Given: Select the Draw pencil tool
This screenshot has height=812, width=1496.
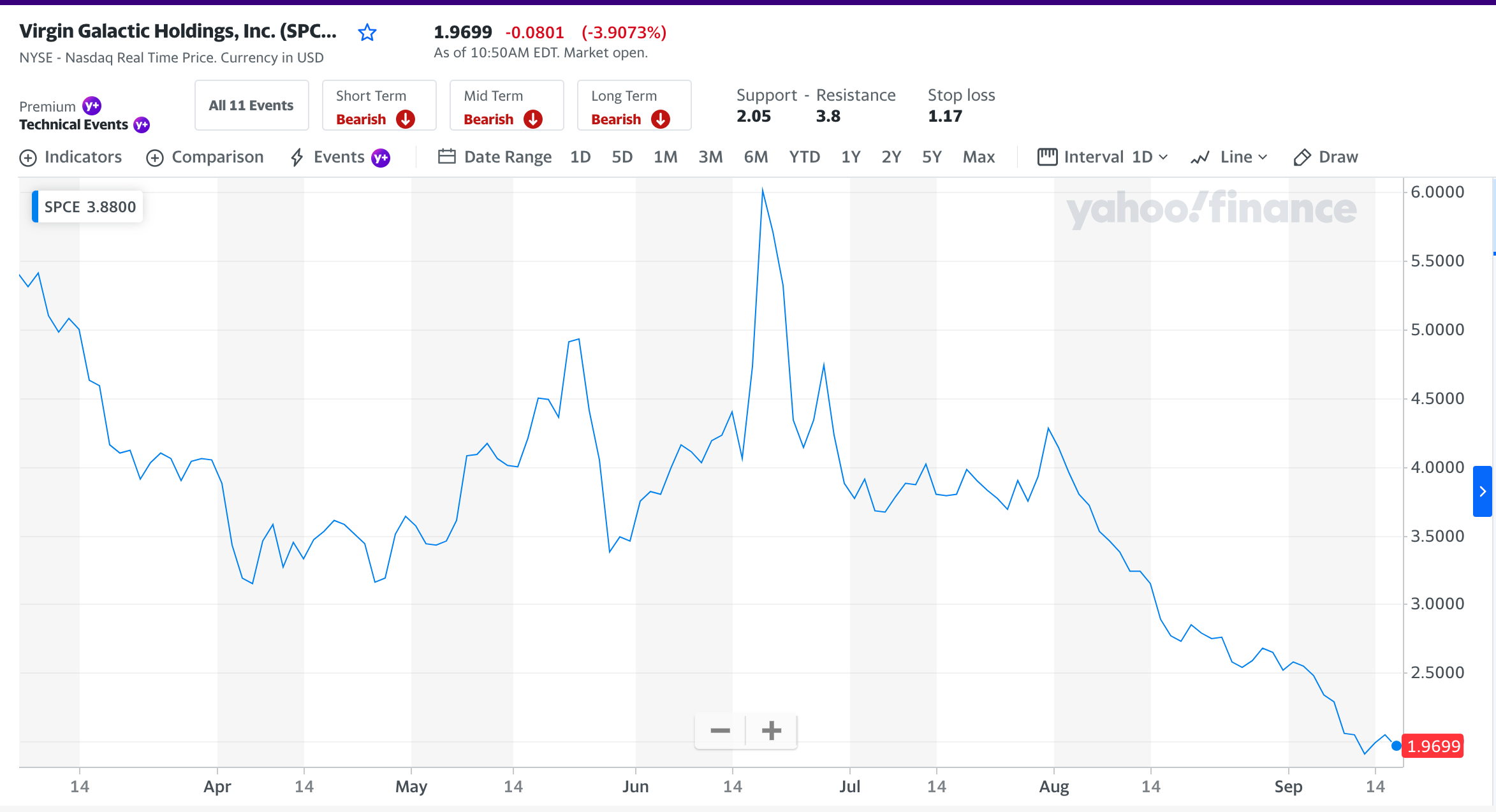Looking at the screenshot, I should [x=1302, y=157].
